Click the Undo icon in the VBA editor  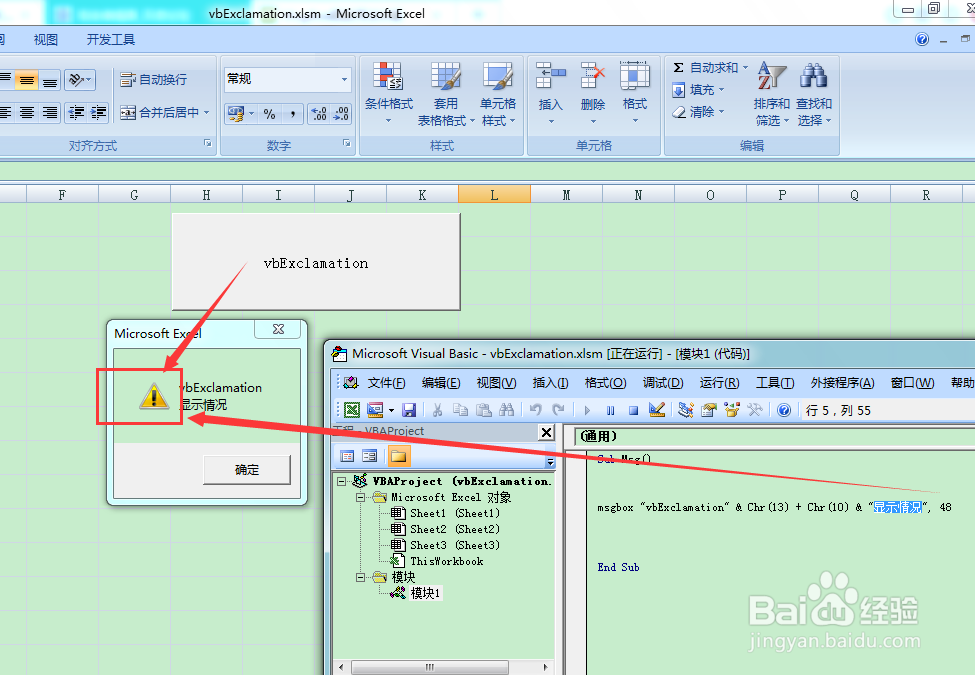534,409
